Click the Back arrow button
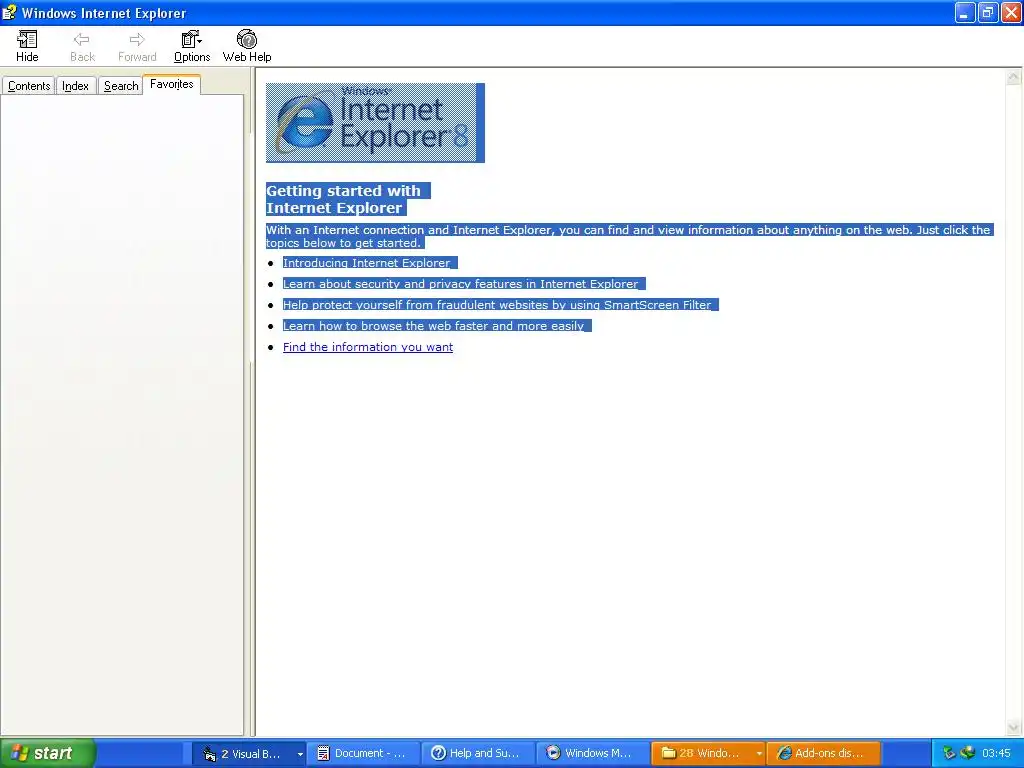 [82, 46]
